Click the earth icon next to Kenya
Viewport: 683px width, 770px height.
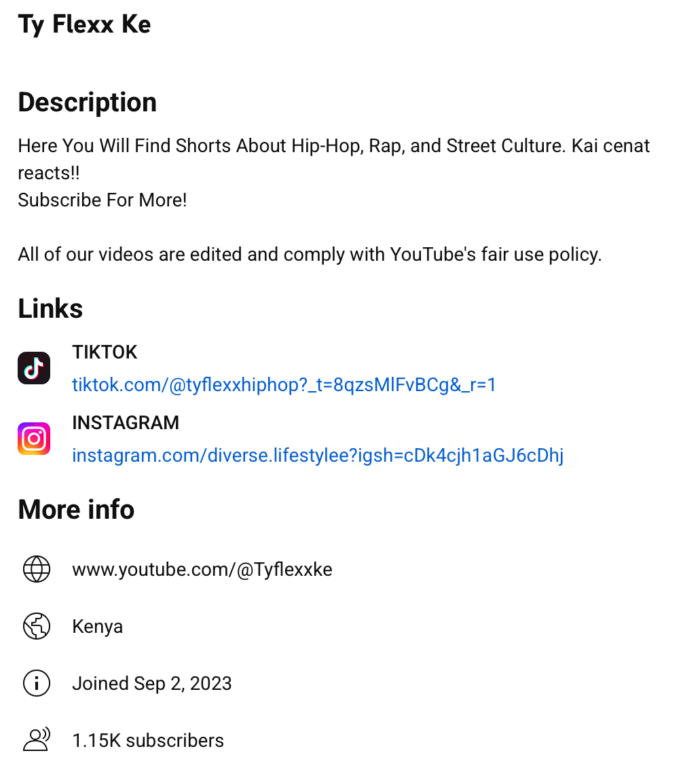[x=36, y=627]
